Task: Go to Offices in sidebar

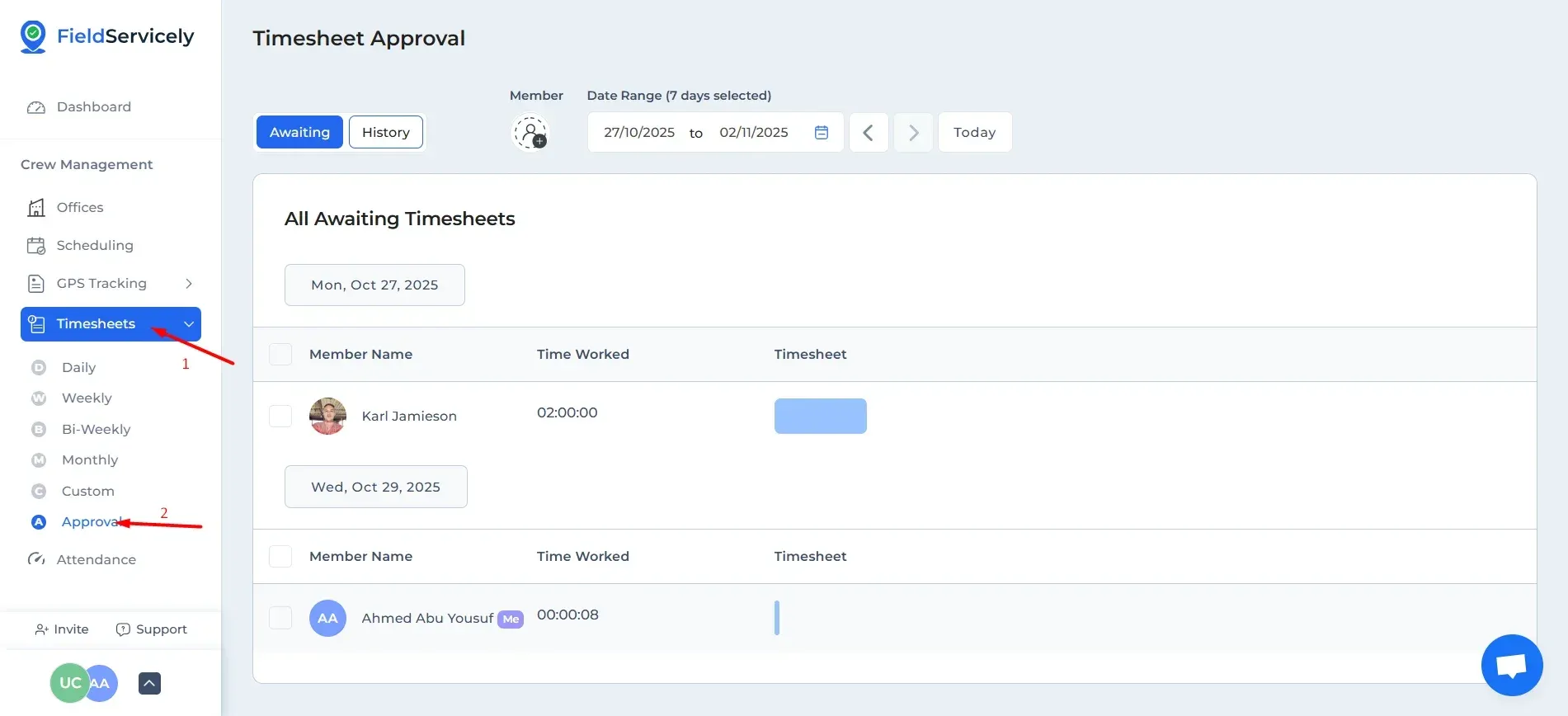Action: 79,208
